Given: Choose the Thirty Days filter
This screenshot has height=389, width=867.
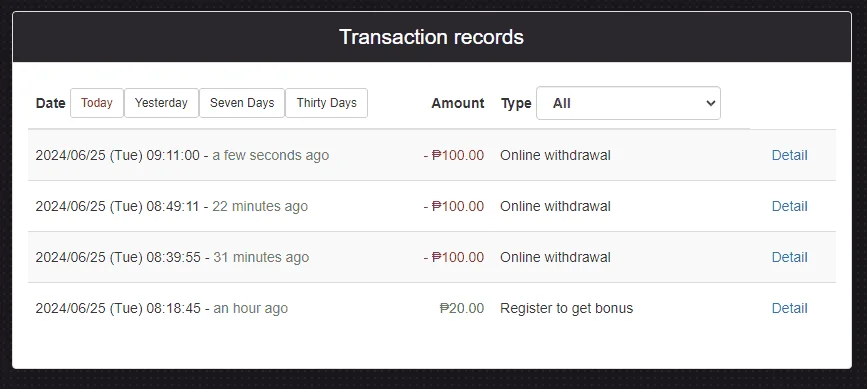Looking at the screenshot, I should click(x=326, y=103).
